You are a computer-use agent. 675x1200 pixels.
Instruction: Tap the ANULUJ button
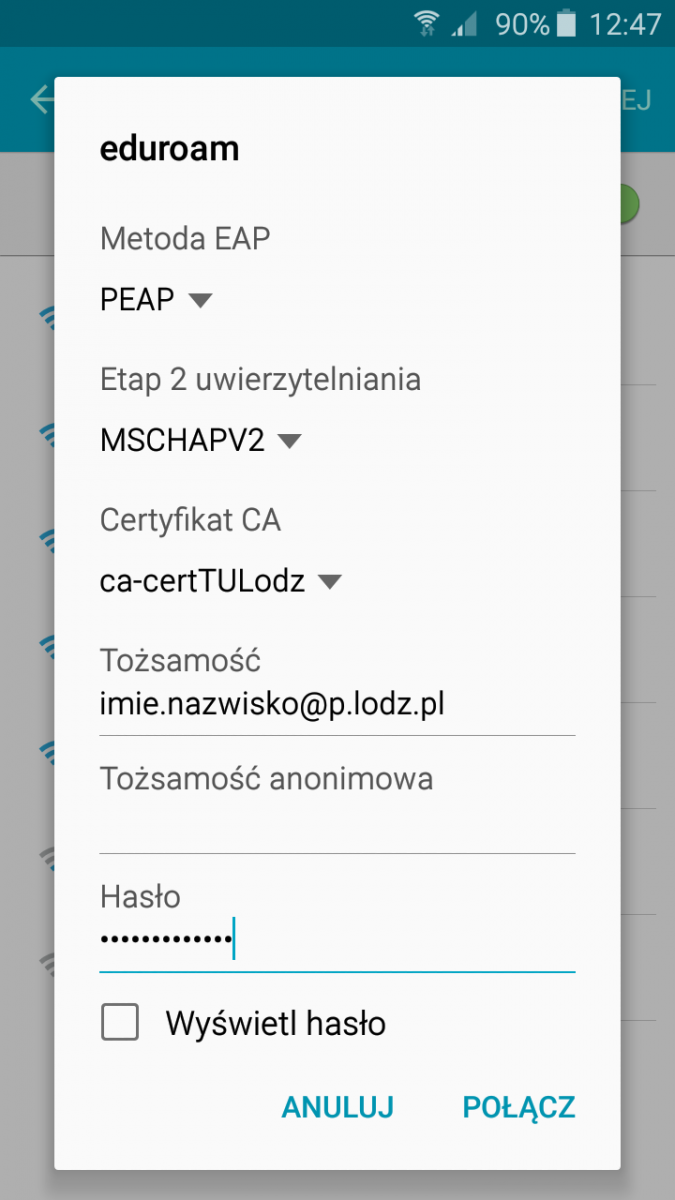pyautogui.click(x=338, y=1107)
